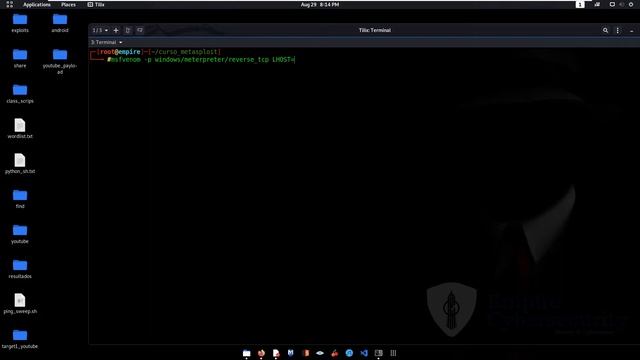Screen dimensions: 640x360
Task: Expand the '1: Terminal' title dropdown
Action: (107, 42)
